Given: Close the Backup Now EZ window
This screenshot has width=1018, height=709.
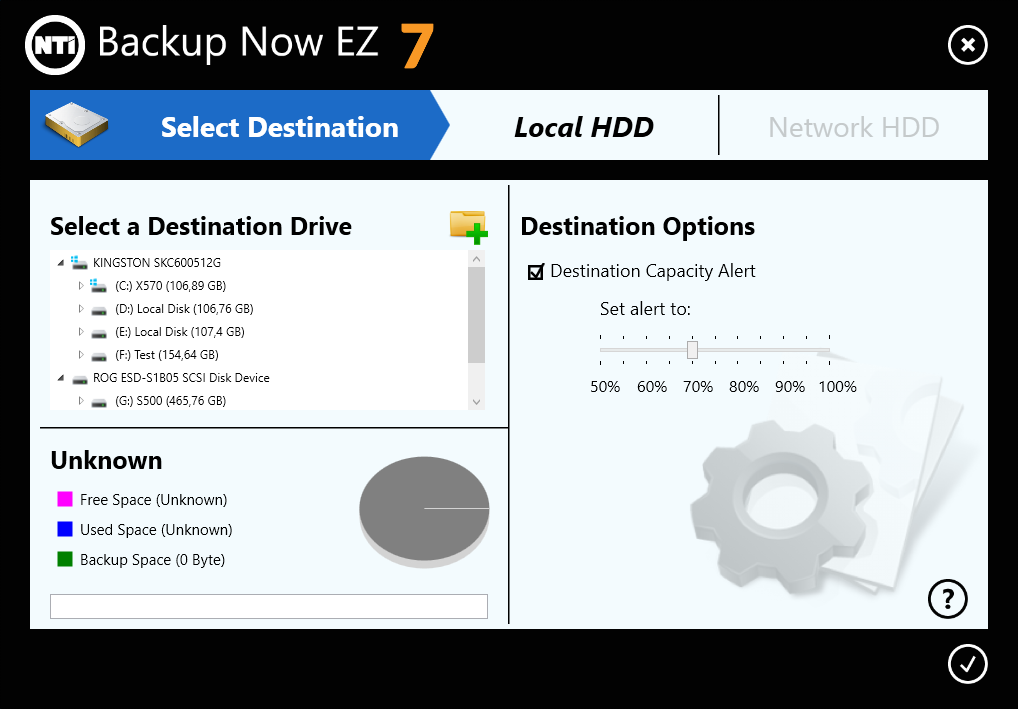Looking at the screenshot, I should pyautogui.click(x=967, y=44).
